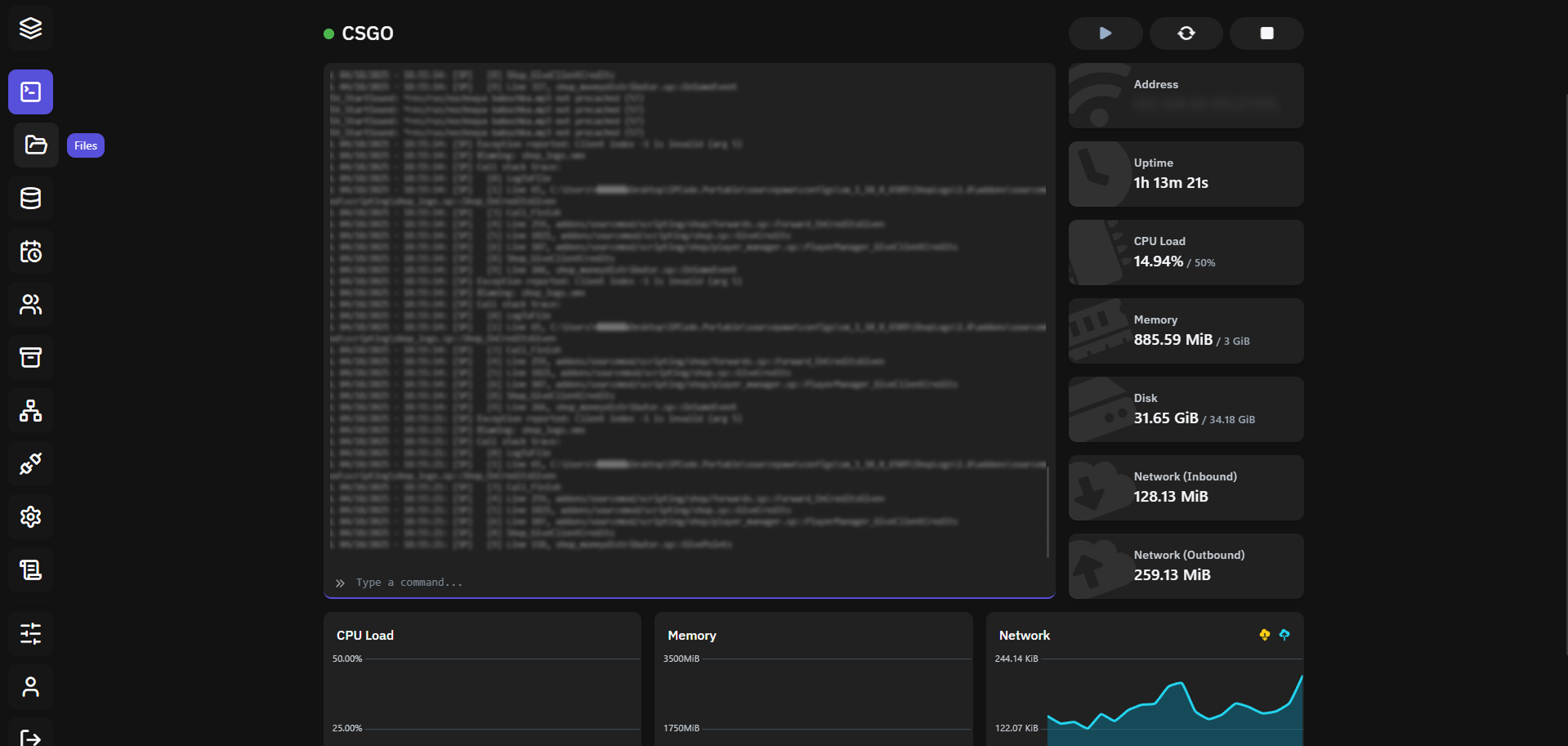Click the Network (Outbound) value 259.13 MiB
This screenshot has height=746, width=1568.
pyautogui.click(x=1173, y=575)
